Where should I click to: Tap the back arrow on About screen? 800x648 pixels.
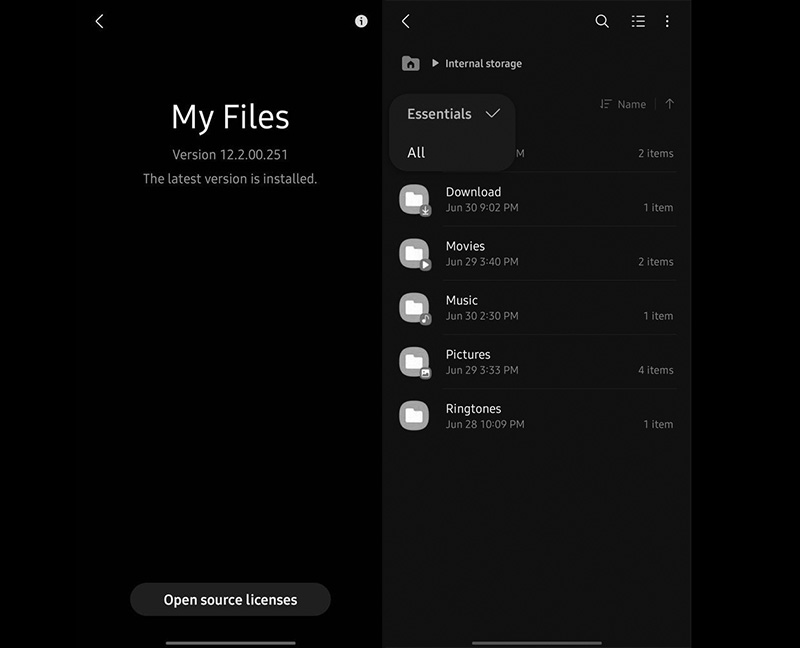(x=99, y=22)
